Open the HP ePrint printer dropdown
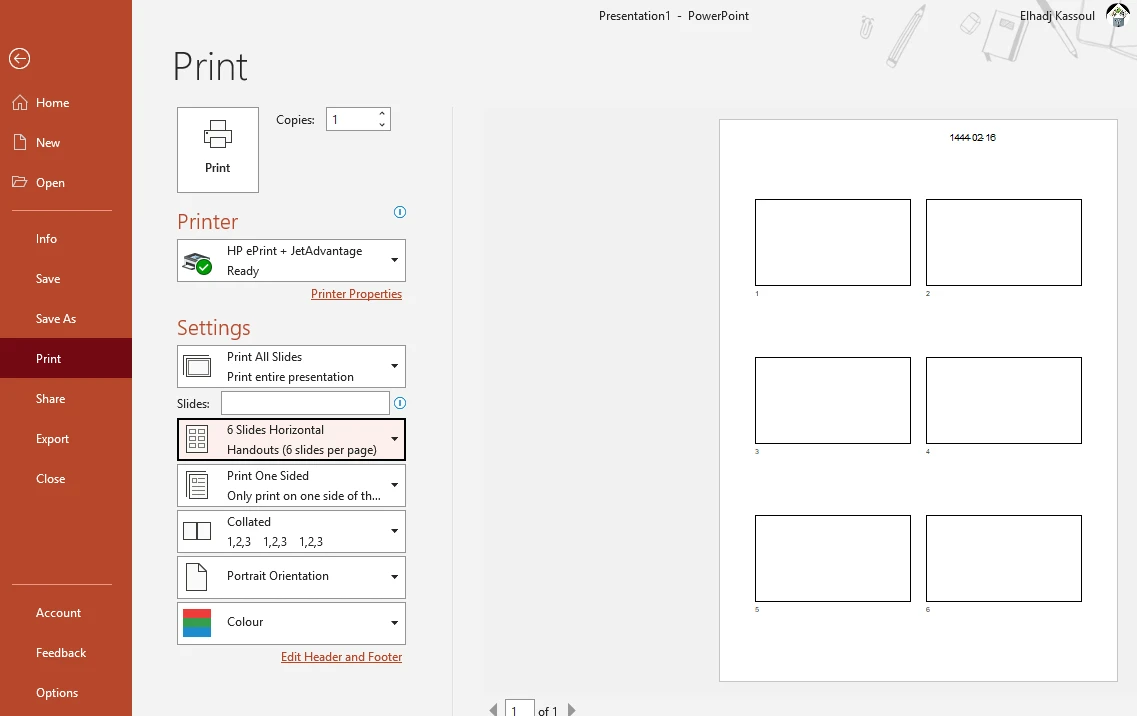 [292, 260]
